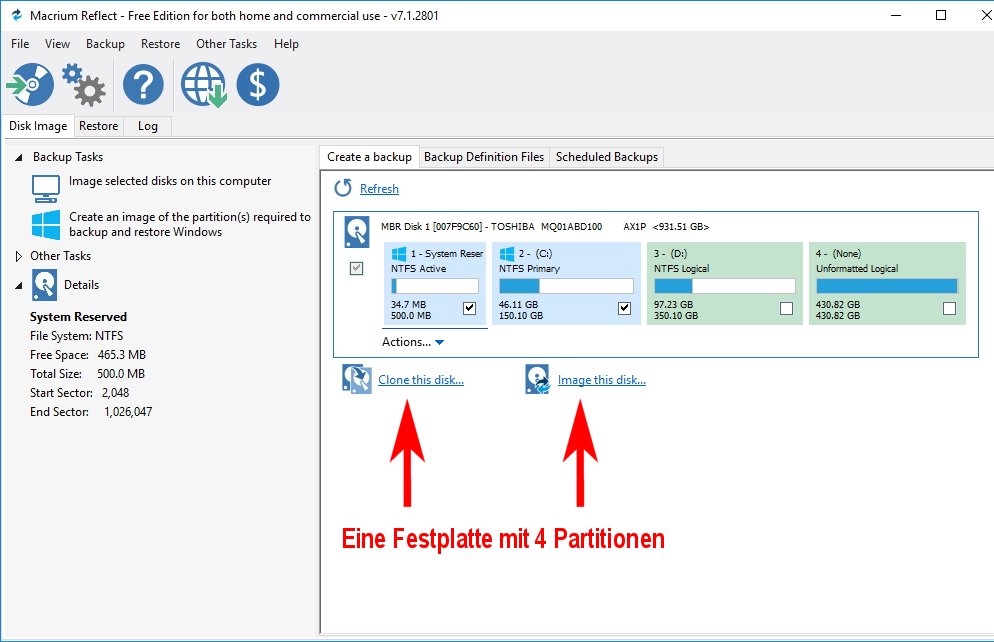The height and width of the screenshot is (642, 994).
Task: Select the Create a backup tab
Action: coord(369,157)
